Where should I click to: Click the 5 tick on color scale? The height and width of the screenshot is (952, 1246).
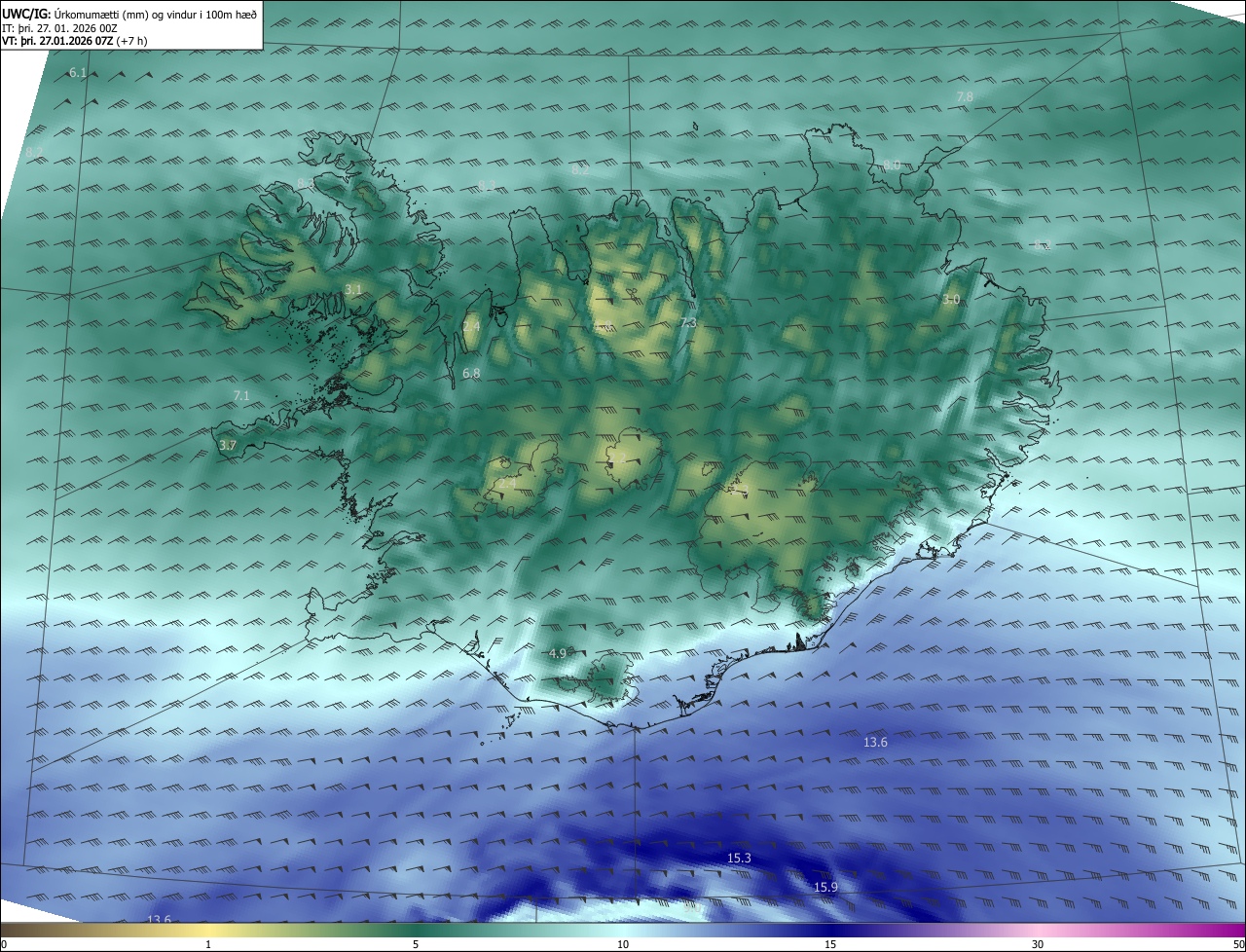[x=416, y=944]
